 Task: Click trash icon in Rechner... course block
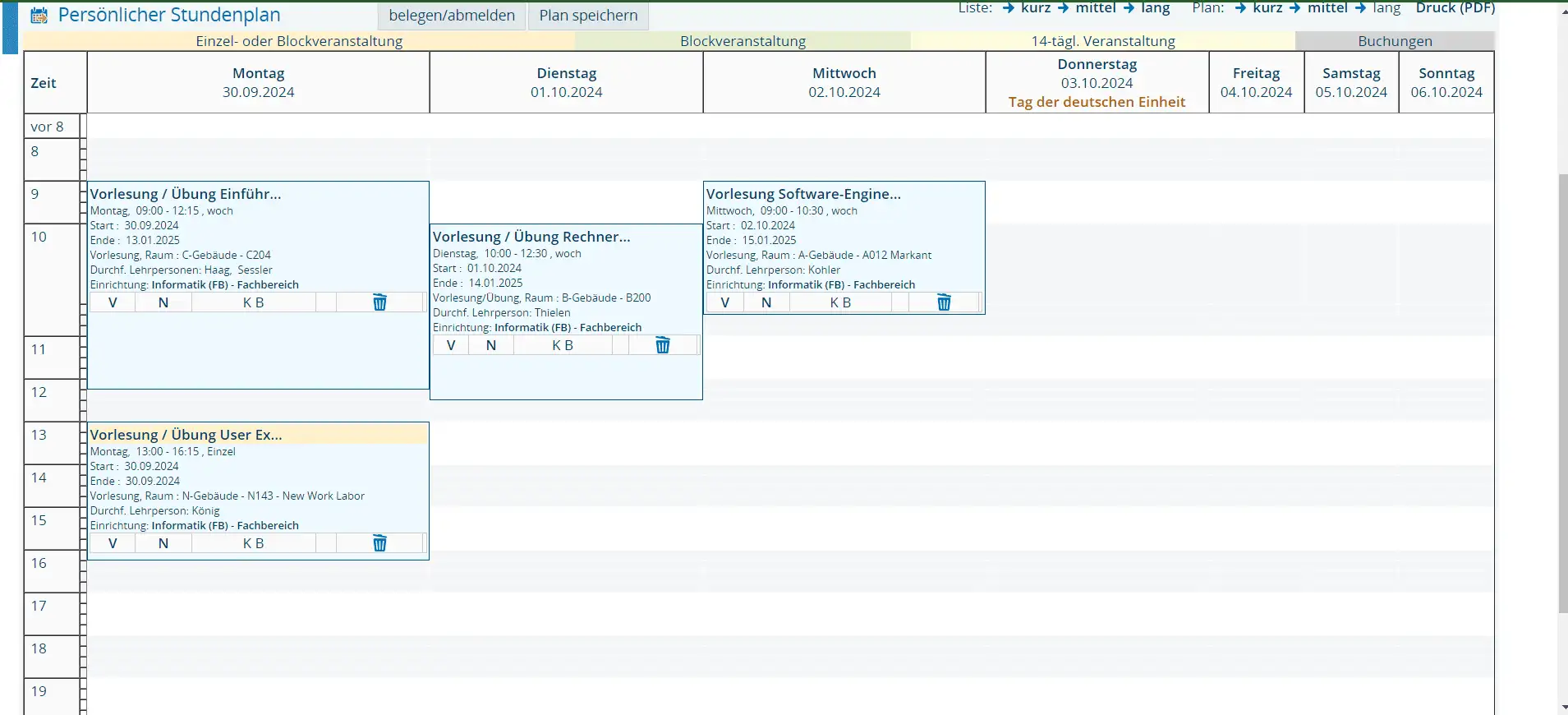point(662,345)
